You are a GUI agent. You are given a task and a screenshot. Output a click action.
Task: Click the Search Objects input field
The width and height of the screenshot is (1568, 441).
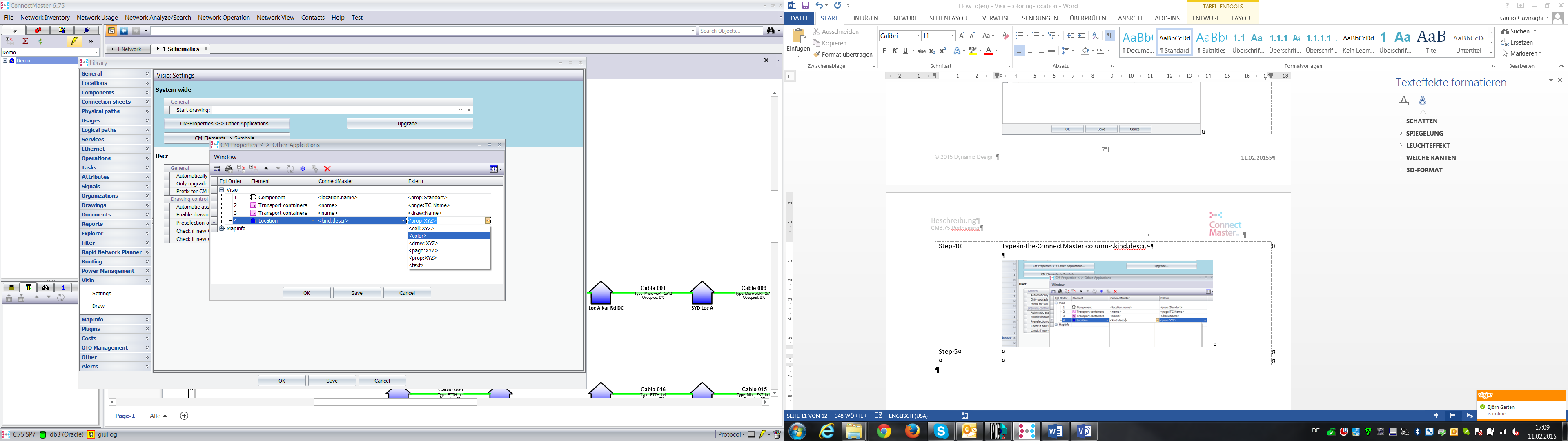pos(731,31)
